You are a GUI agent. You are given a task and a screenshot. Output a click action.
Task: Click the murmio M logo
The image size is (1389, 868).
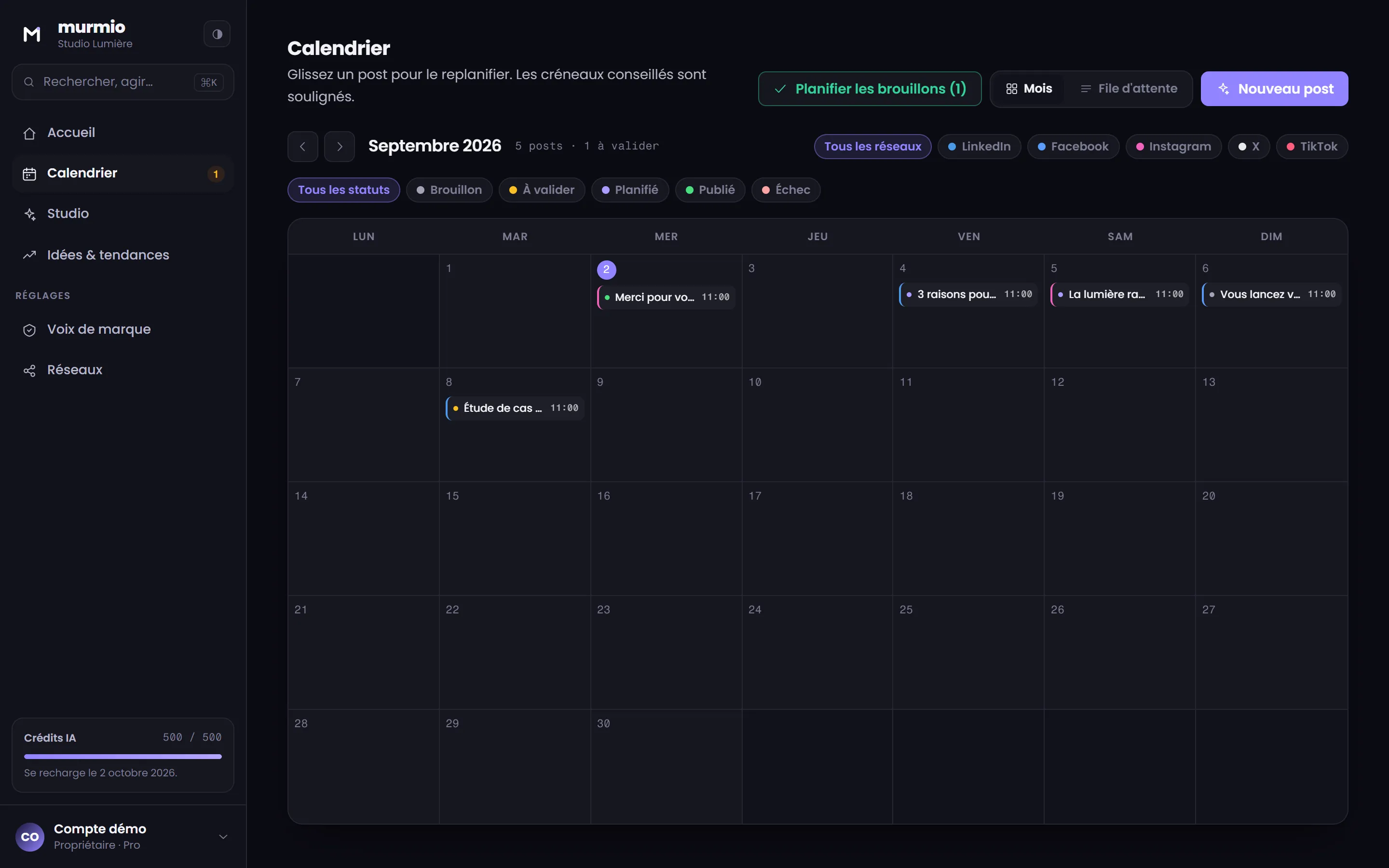(x=31, y=34)
